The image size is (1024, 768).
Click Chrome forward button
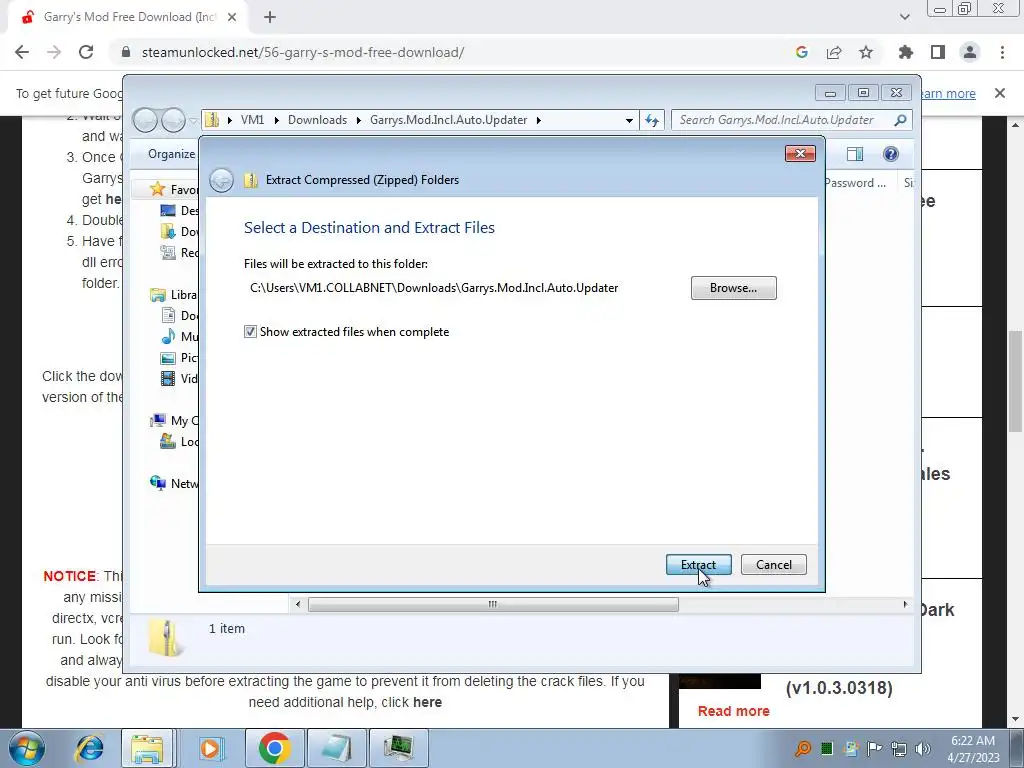point(54,52)
